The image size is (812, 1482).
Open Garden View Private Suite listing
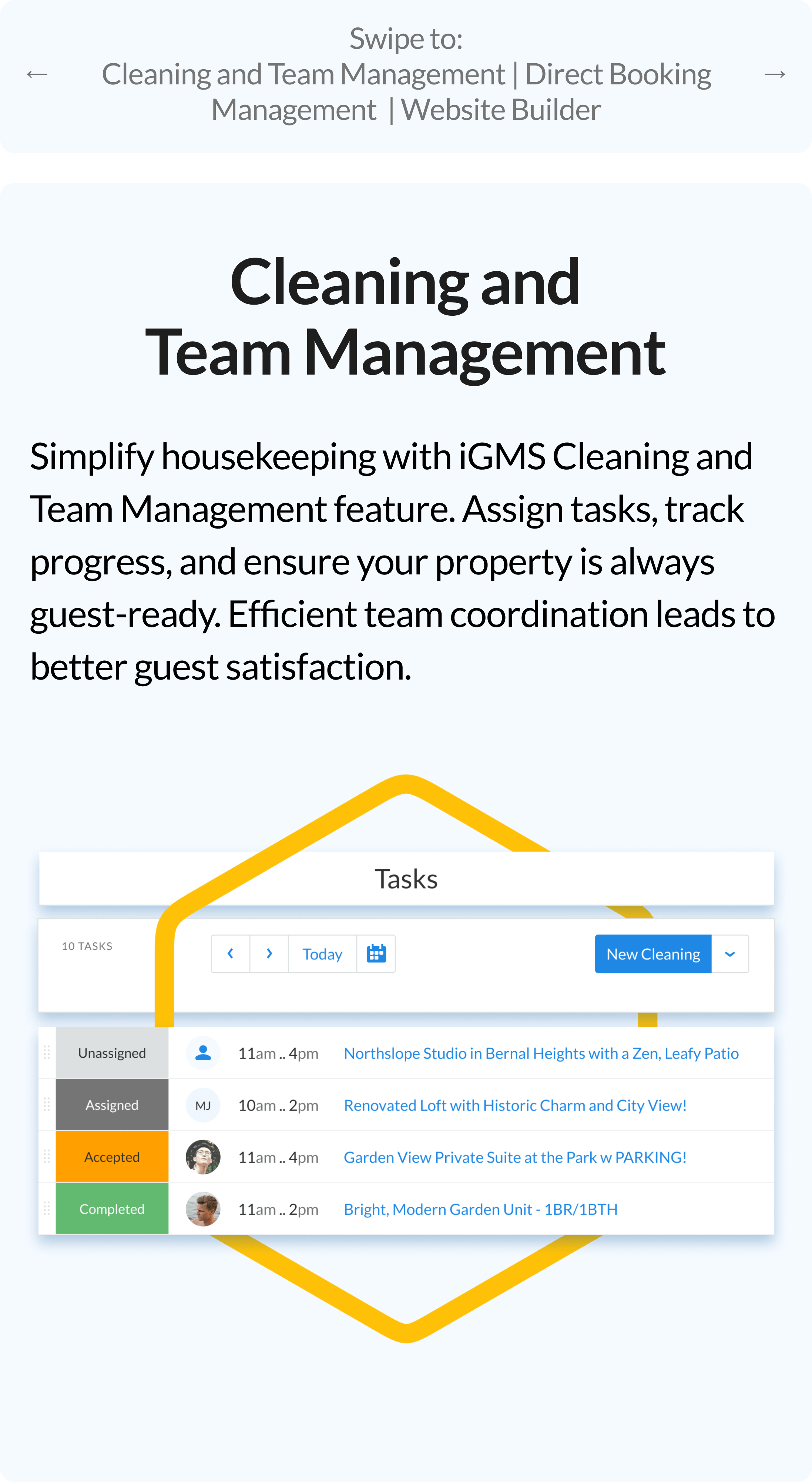[515, 1157]
